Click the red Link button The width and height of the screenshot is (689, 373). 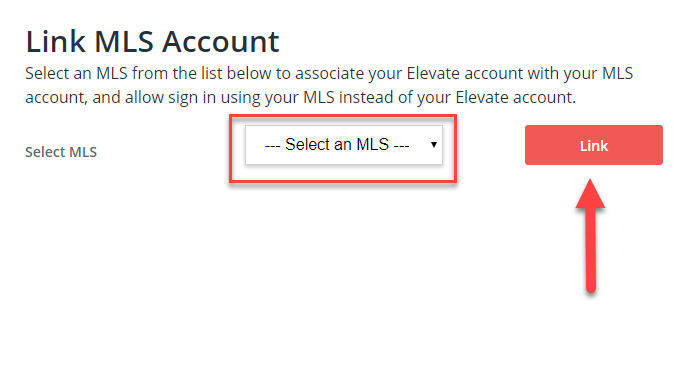594,145
